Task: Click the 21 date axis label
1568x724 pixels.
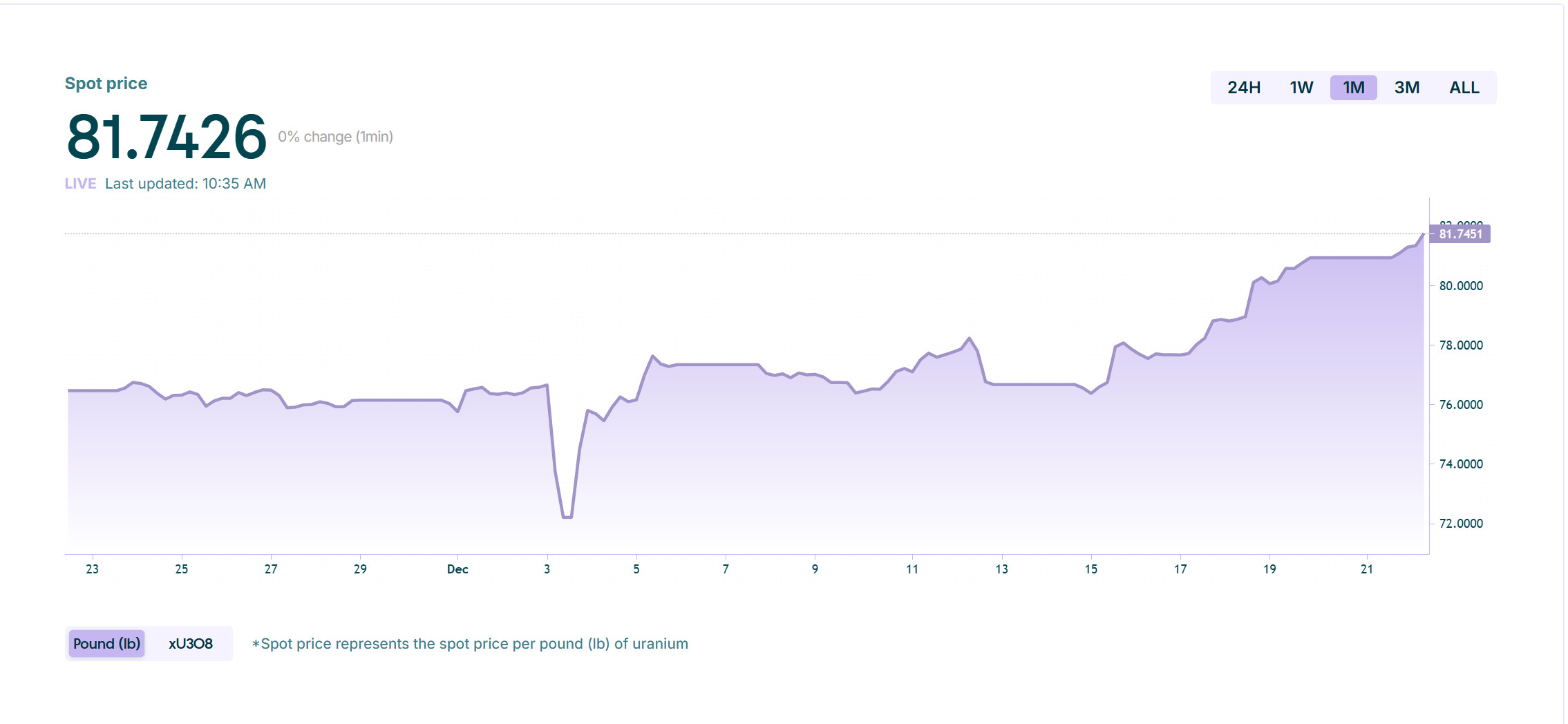Action: pyautogui.click(x=1366, y=569)
